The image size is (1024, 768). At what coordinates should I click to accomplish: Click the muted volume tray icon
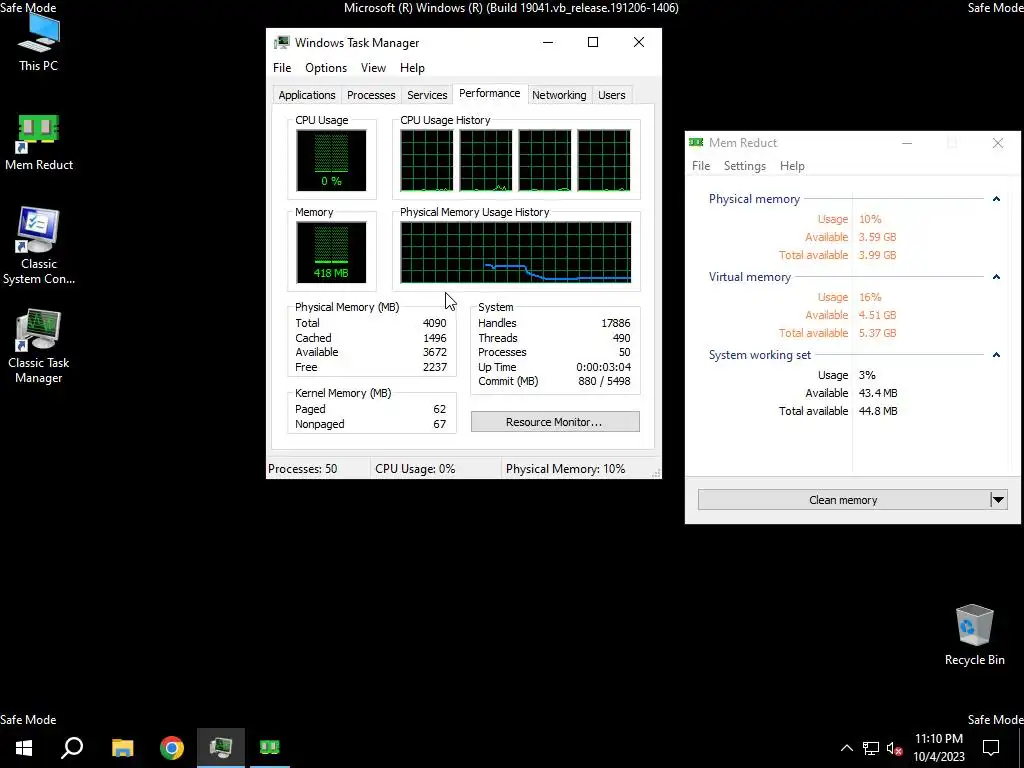(x=895, y=748)
